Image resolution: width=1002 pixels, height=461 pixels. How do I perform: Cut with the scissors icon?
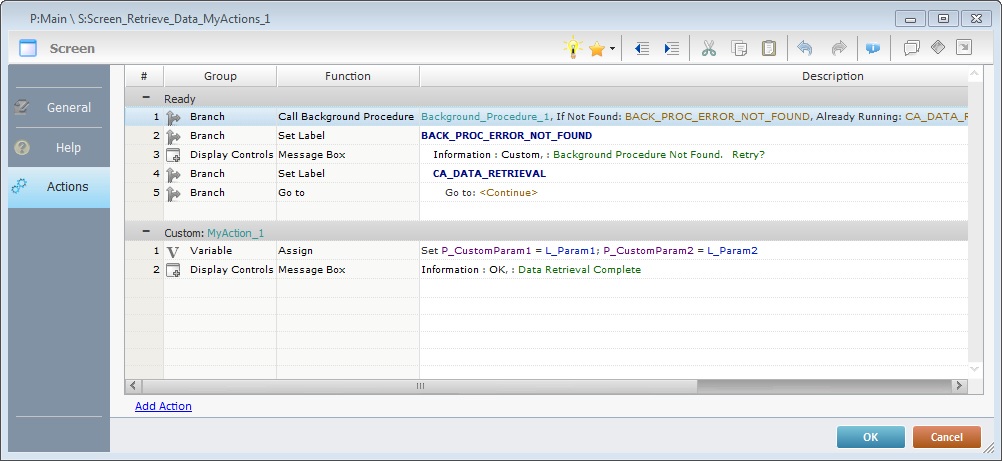tap(709, 48)
